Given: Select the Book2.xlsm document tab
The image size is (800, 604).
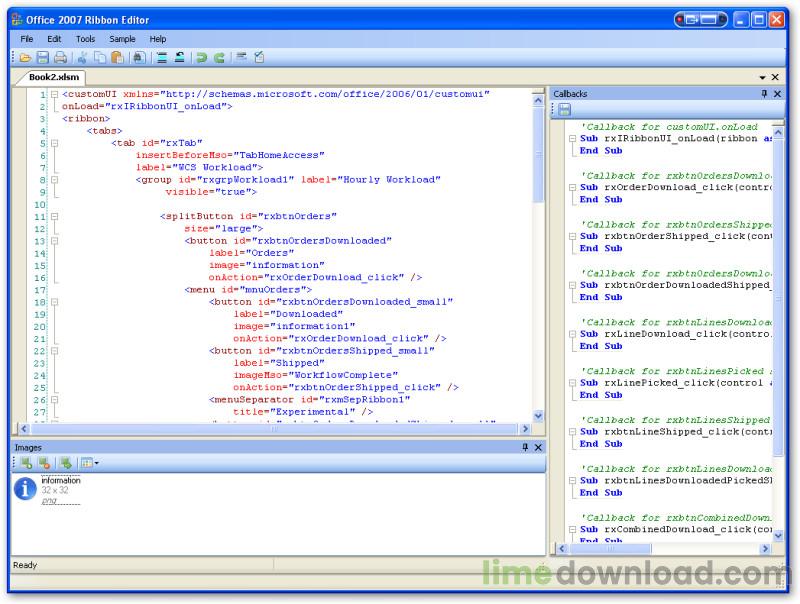Looking at the screenshot, I should click(x=53, y=77).
